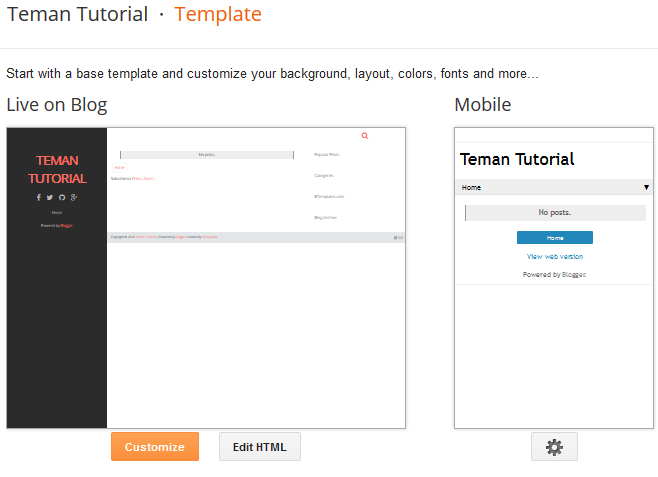Expand the Home dropdown in mobile preview
Viewport: 658px width, 477px height.
(x=554, y=187)
